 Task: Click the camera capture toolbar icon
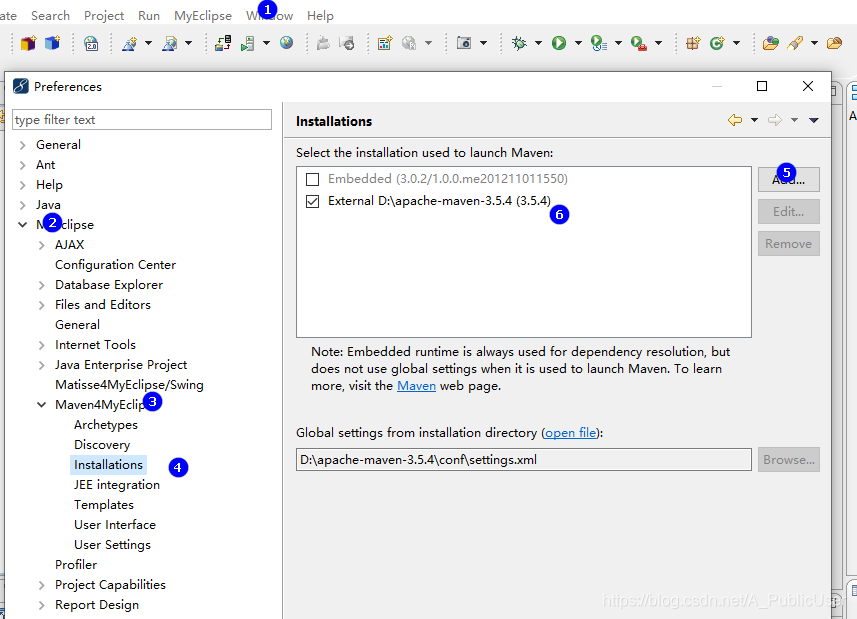click(464, 43)
